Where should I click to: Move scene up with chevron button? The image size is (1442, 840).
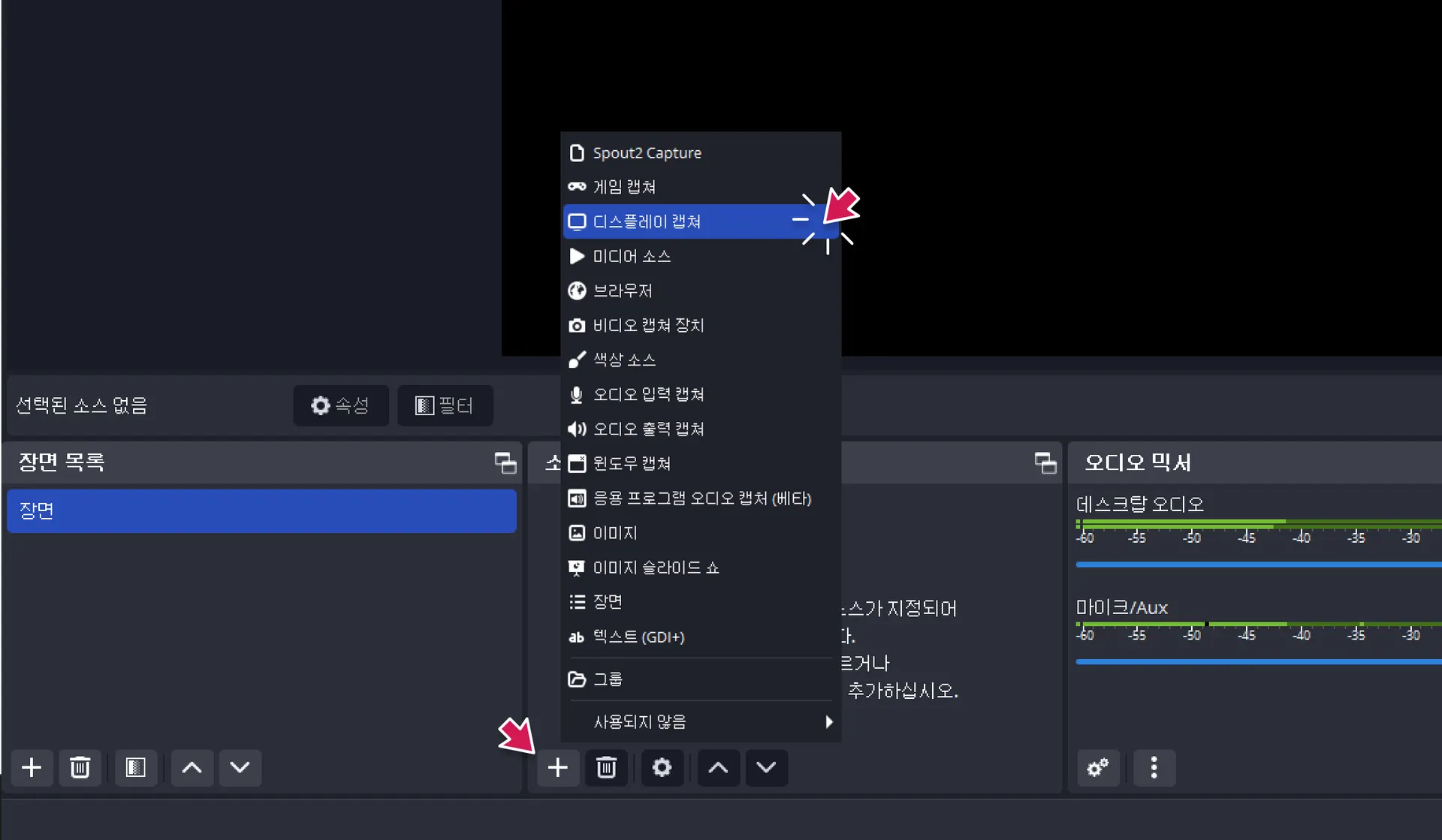tap(192, 767)
